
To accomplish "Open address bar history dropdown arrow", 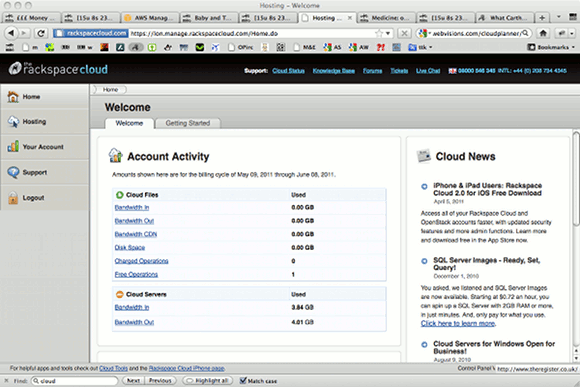I will [x=388, y=33].
